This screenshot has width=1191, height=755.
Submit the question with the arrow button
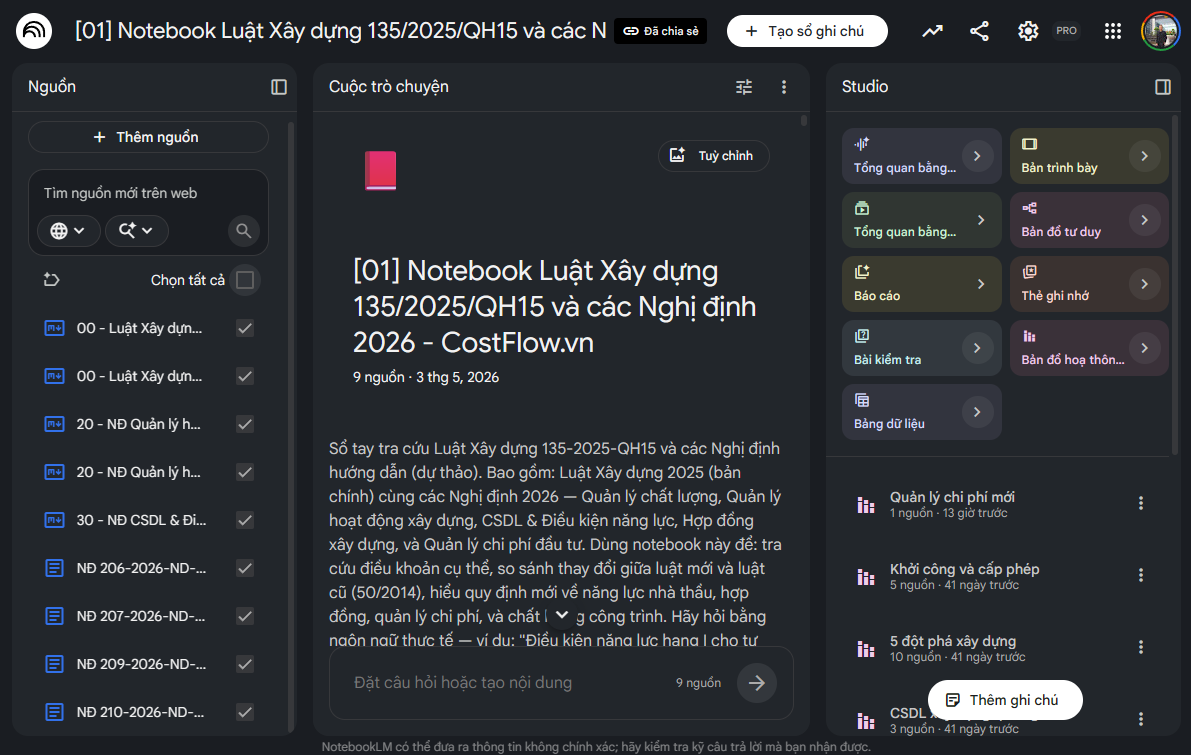tap(757, 683)
